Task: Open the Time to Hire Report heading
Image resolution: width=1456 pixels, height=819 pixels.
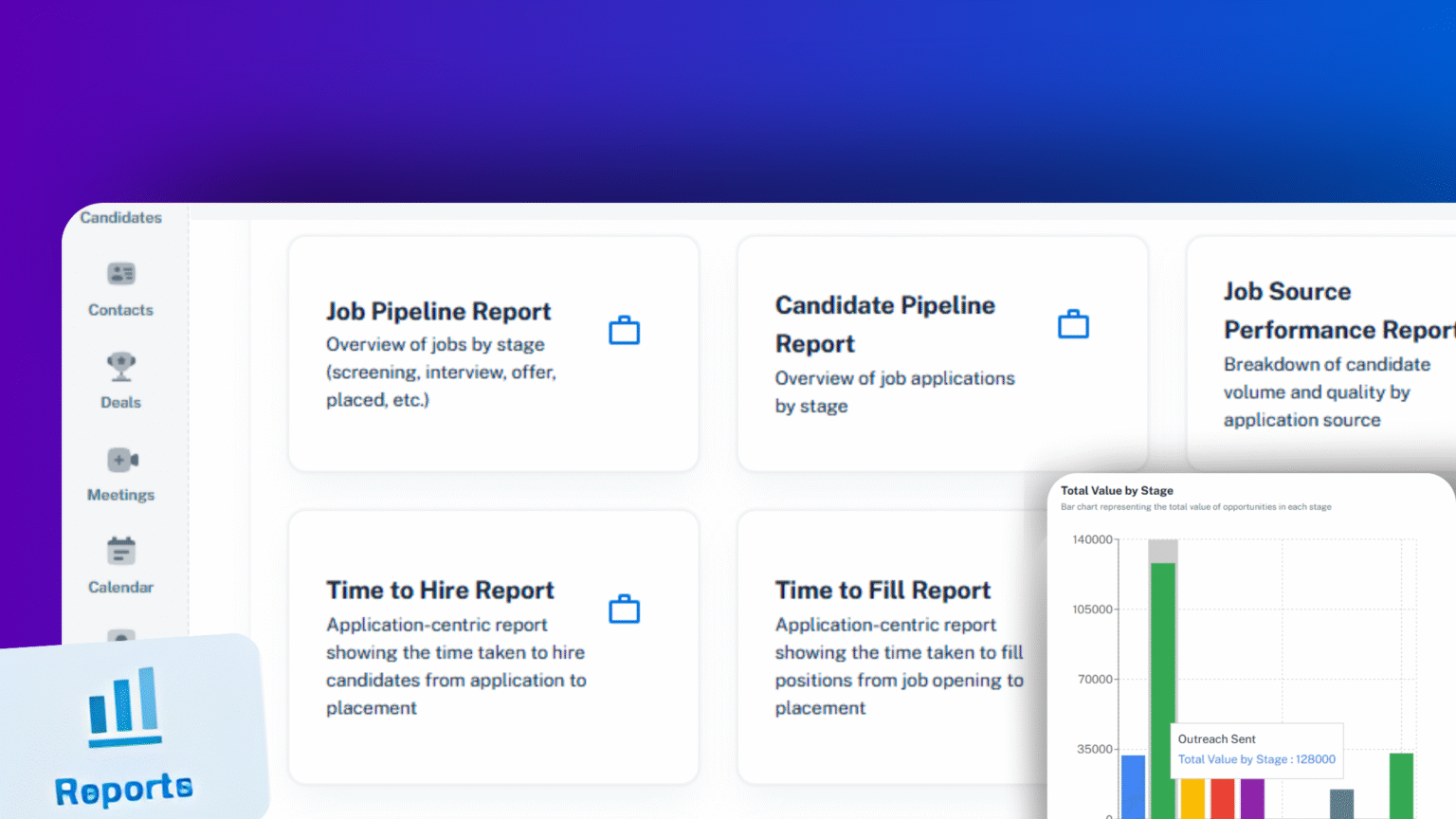Action: (440, 591)
